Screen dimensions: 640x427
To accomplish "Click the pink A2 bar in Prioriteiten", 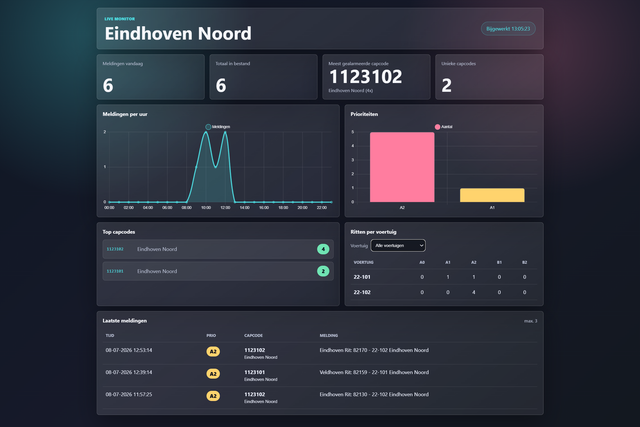I will (x=402, y=167).
